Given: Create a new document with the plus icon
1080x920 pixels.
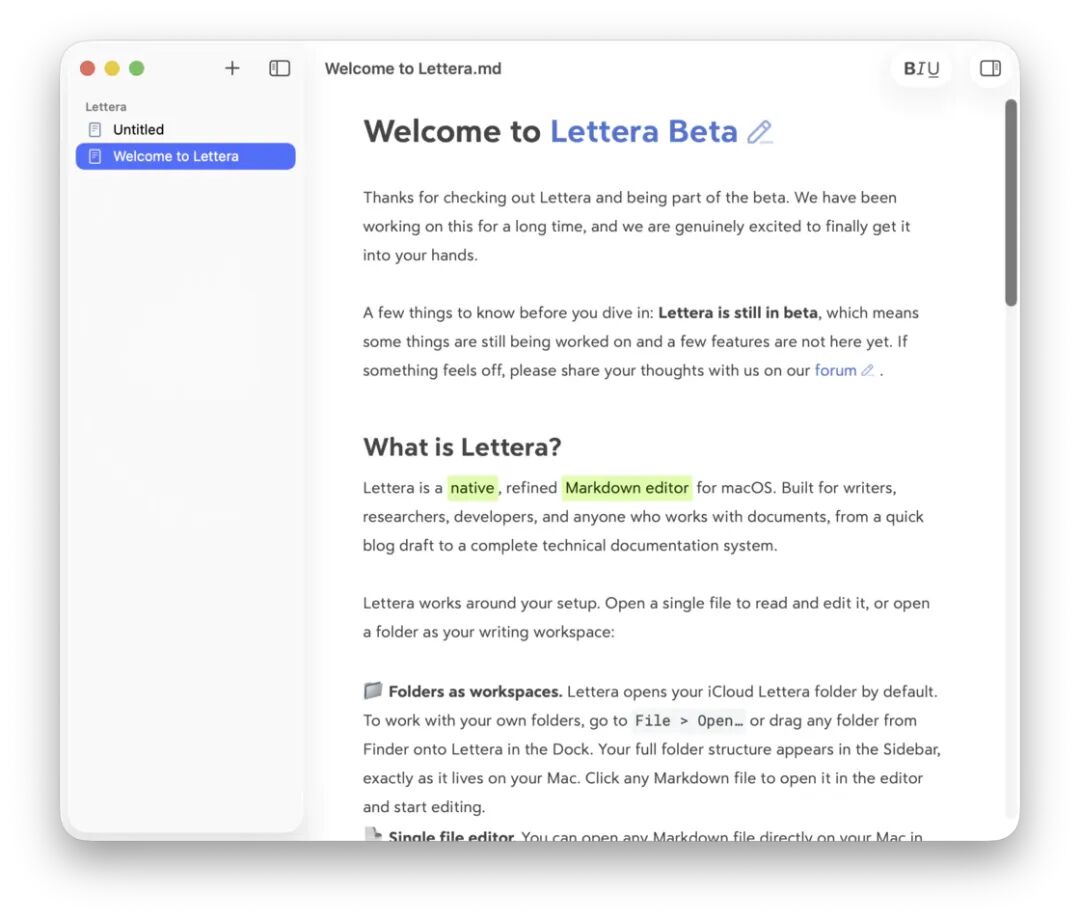Looking at the screenshot, I should pos(232,68).
